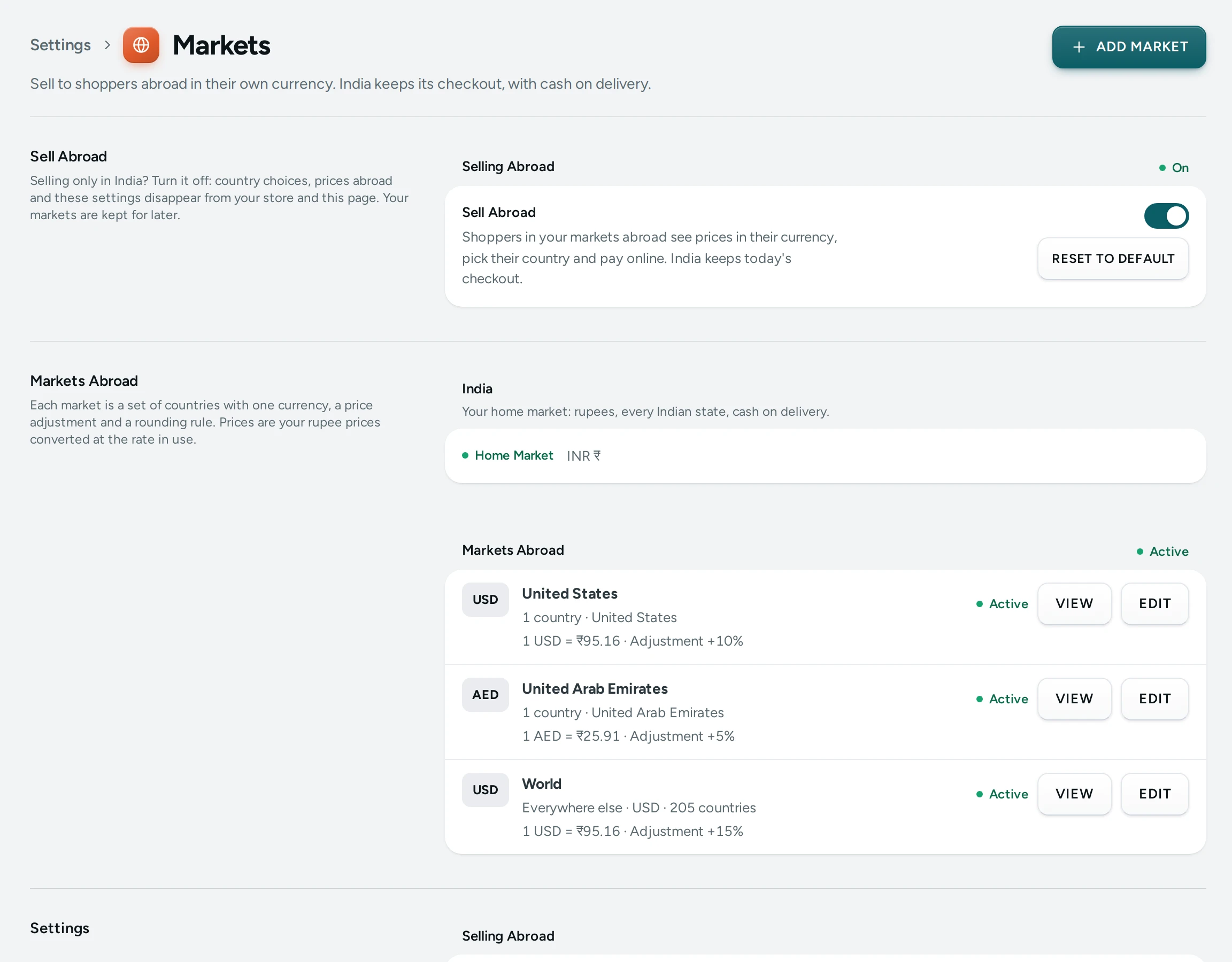The image size is (1232, 962).
Task: Edit the United Arab Emirates market
Action: click(x=1154, y=699)
